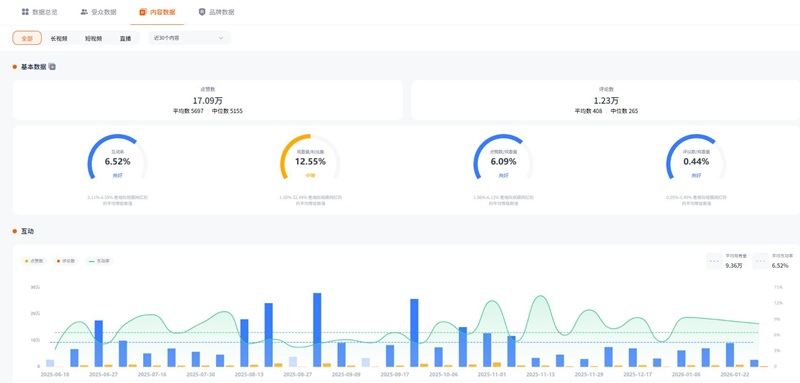Viewport: 800px width, 383px height.
Task: Click the 6.09% gauge
Action: click(504, 158)
